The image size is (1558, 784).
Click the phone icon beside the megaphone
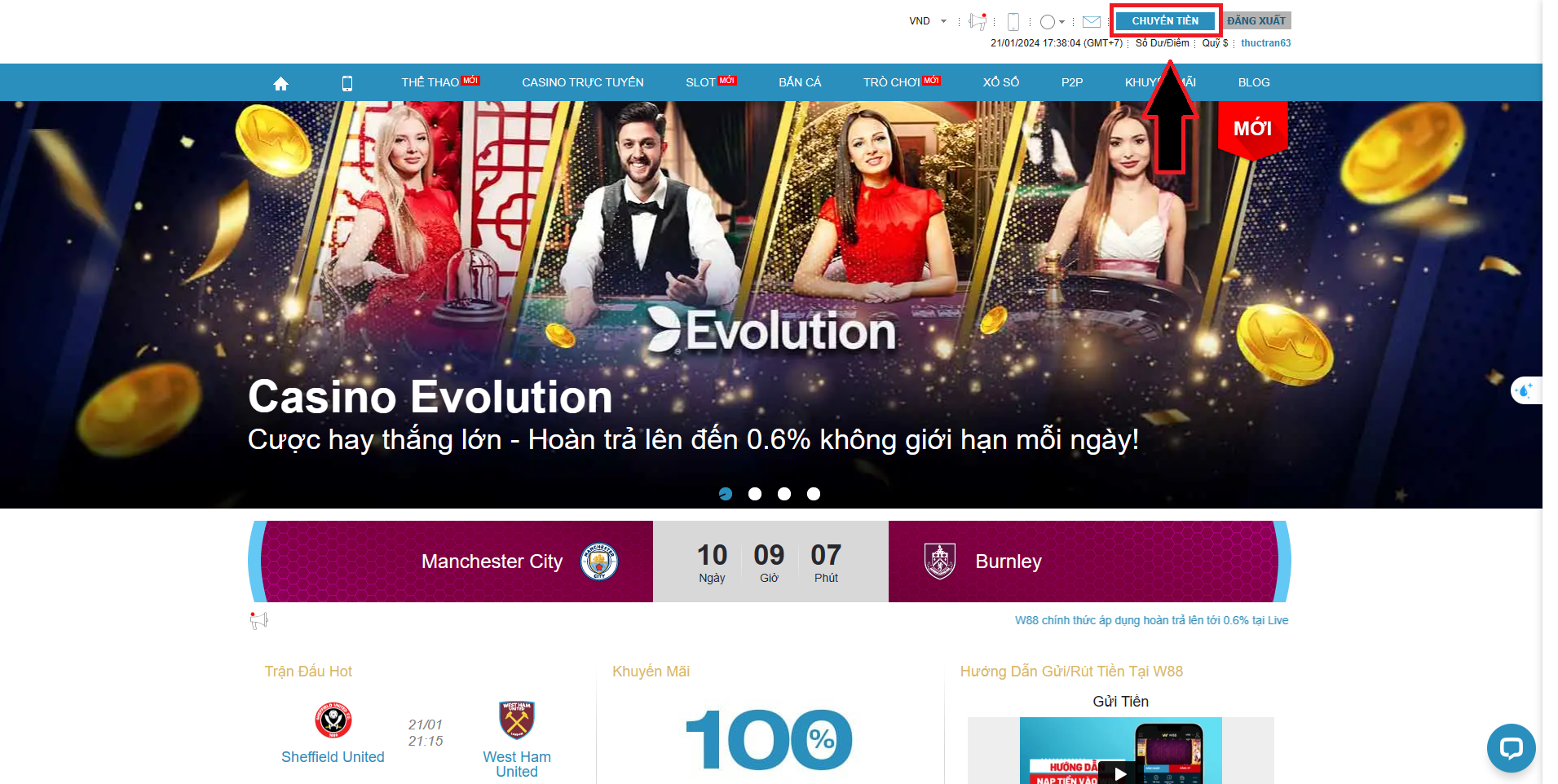(1013, 22)
